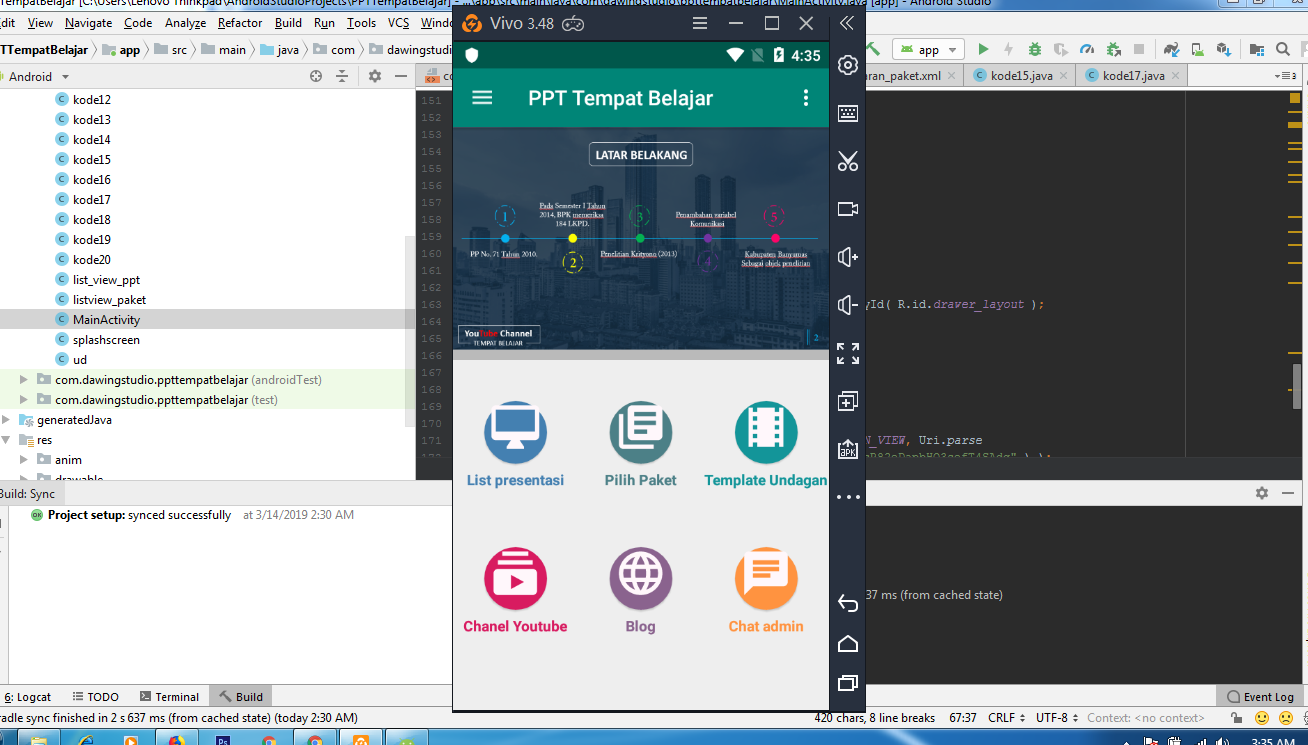Open the Chanel Youtube shortcut

[x=515, y=578]
